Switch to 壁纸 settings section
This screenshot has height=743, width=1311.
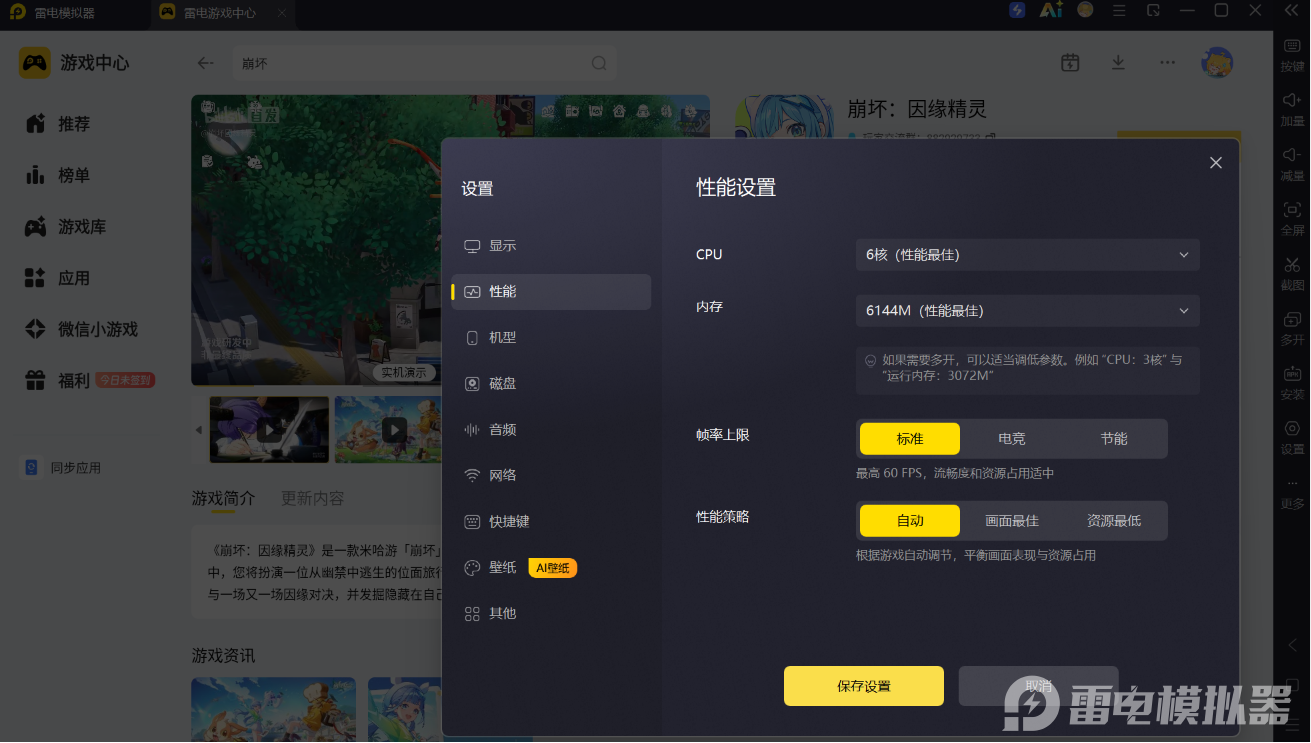pyautogui.click(x=551, y=568)
